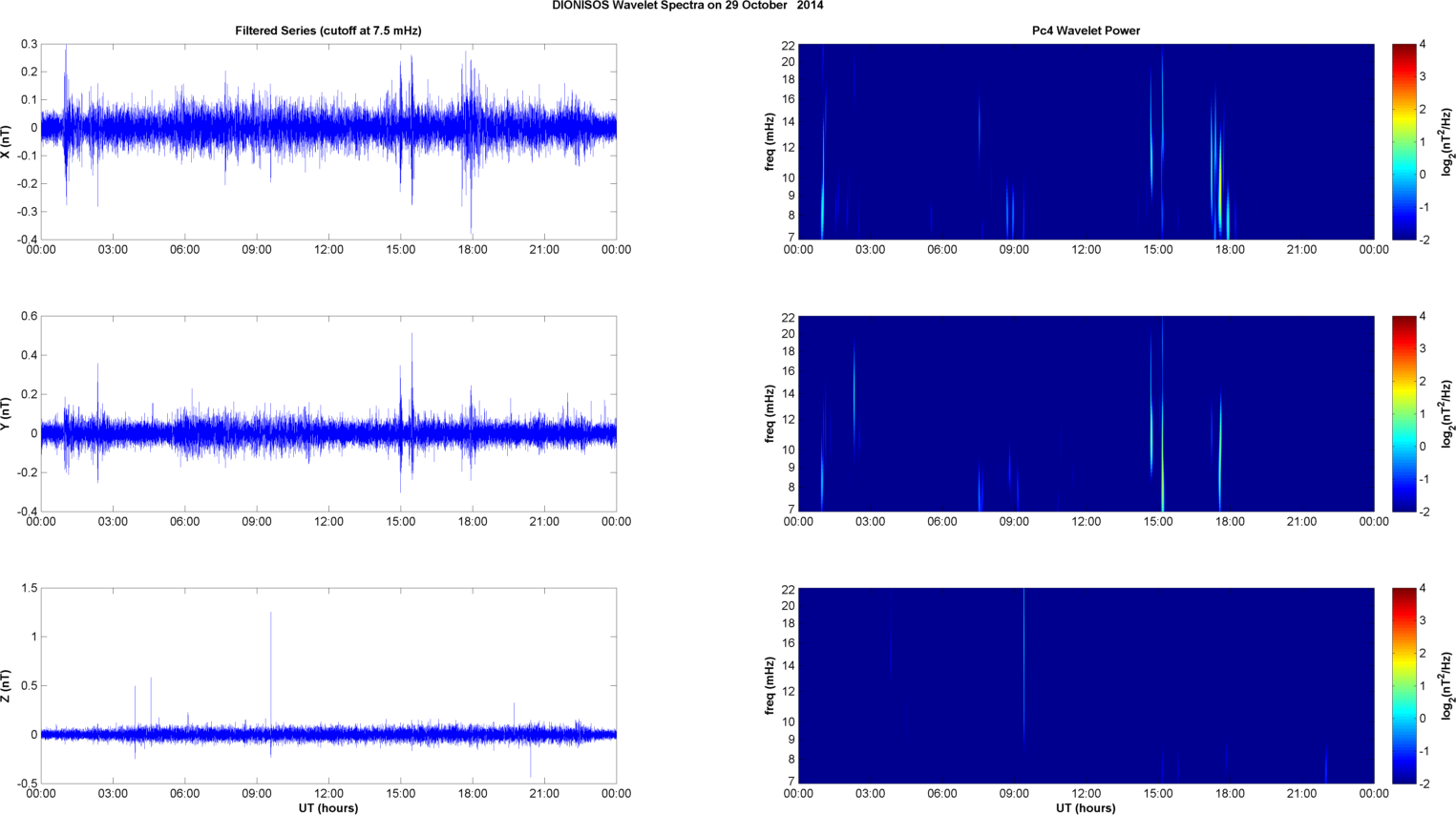This screenshot has height=815, width=1456.
Task: Click 'freq (mHz)' label of top wavelet plot
Action: 770,141
